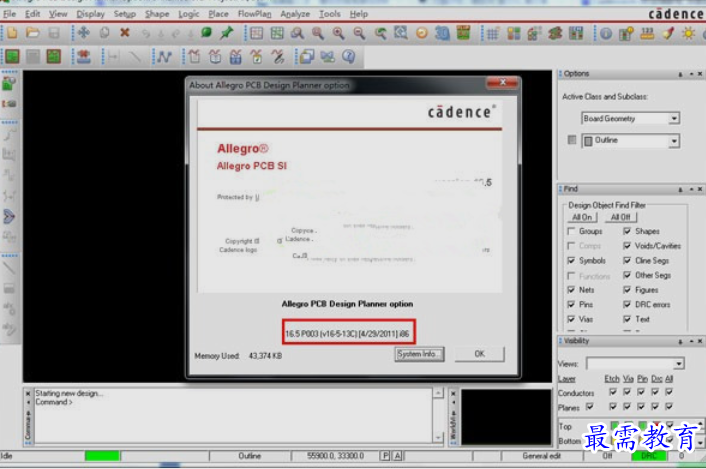The width and height of the screenshot is (706, 469).
Task: Open the Views dropdown in Visibility panel
Action: tap(679, 363)
